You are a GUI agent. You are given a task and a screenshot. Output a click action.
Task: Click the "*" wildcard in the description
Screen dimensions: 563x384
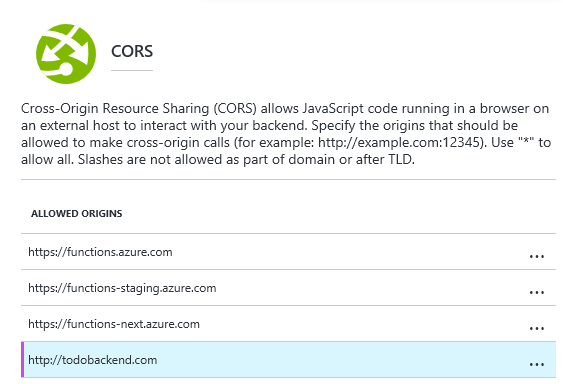527,142
